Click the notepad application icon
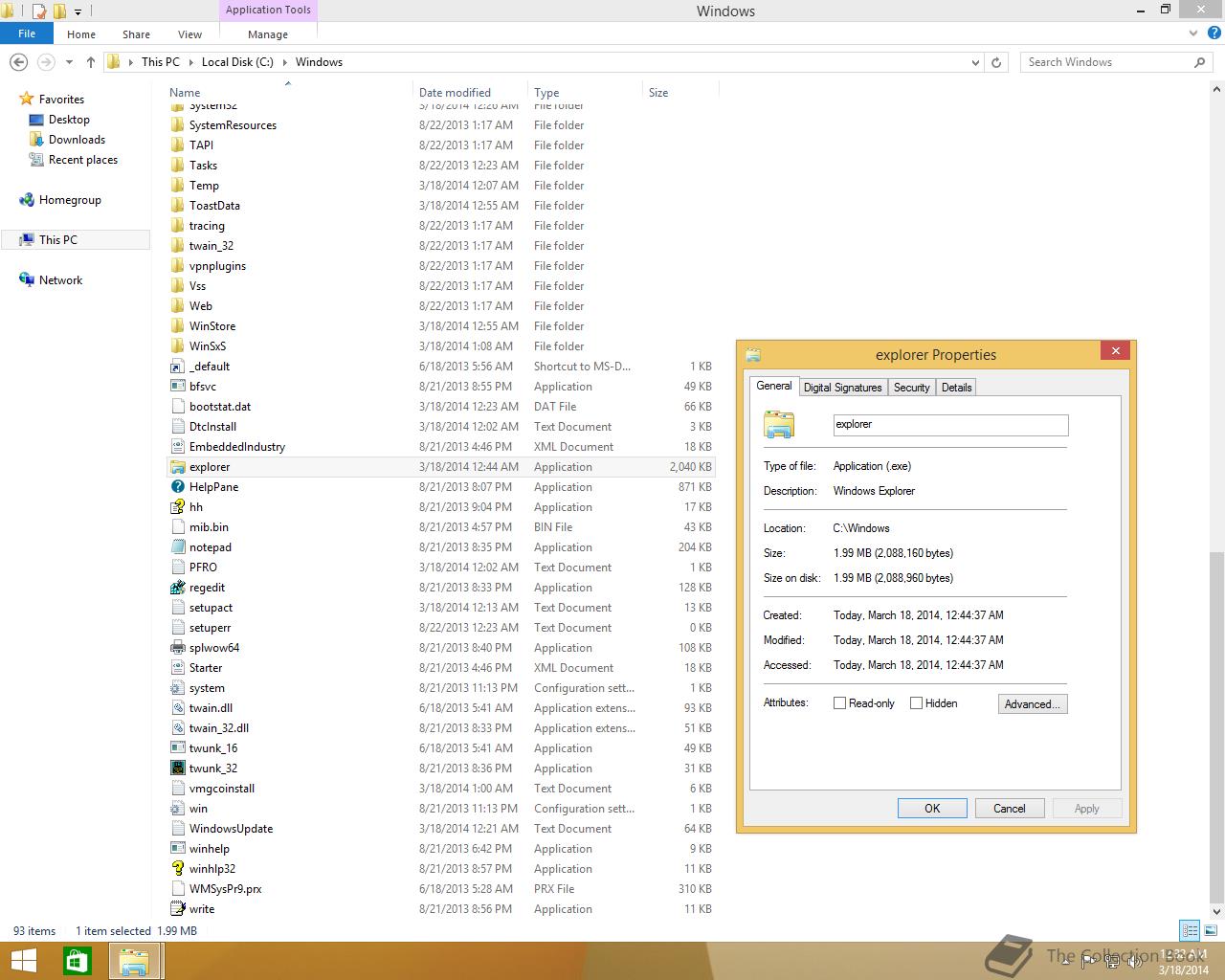1225x980 pixels. (177, 547)
